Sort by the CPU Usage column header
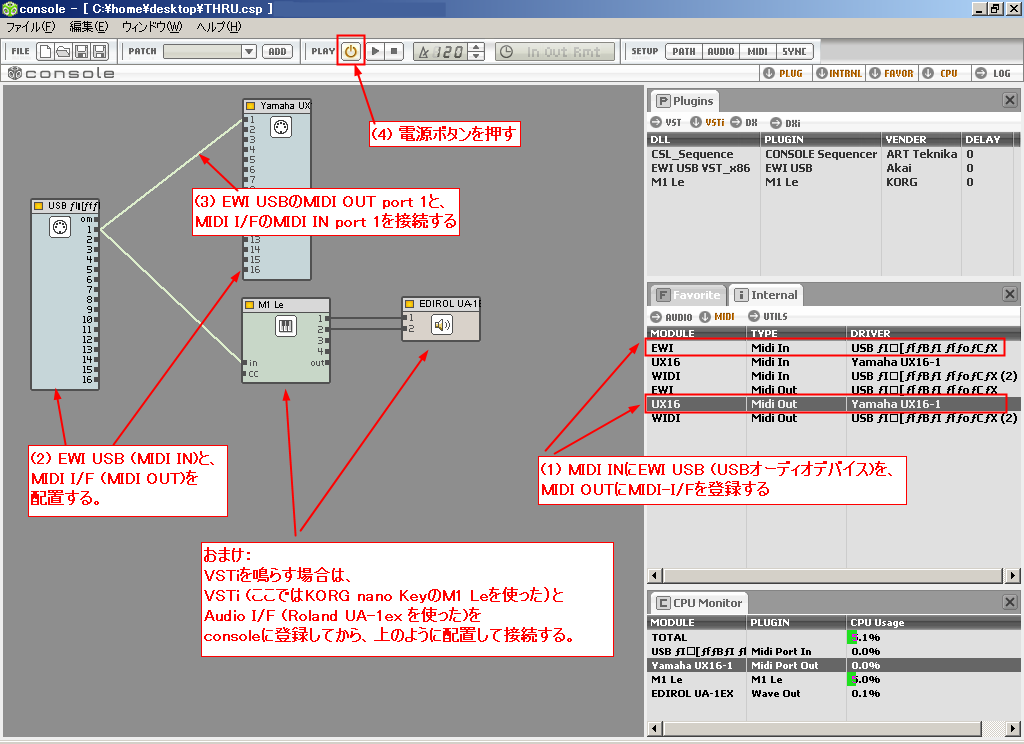1024x744 pixels. tap(933, 623)
